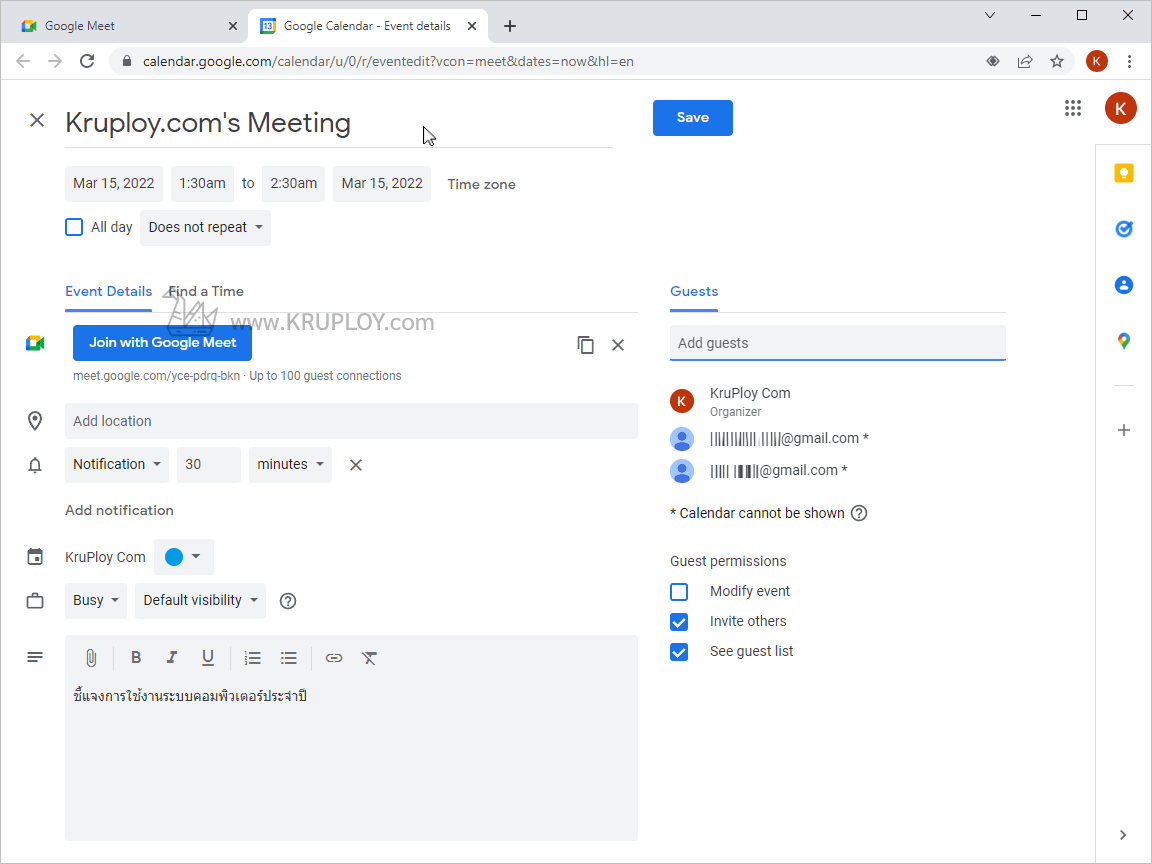Open the Google apps grid

pos(1073,109)
